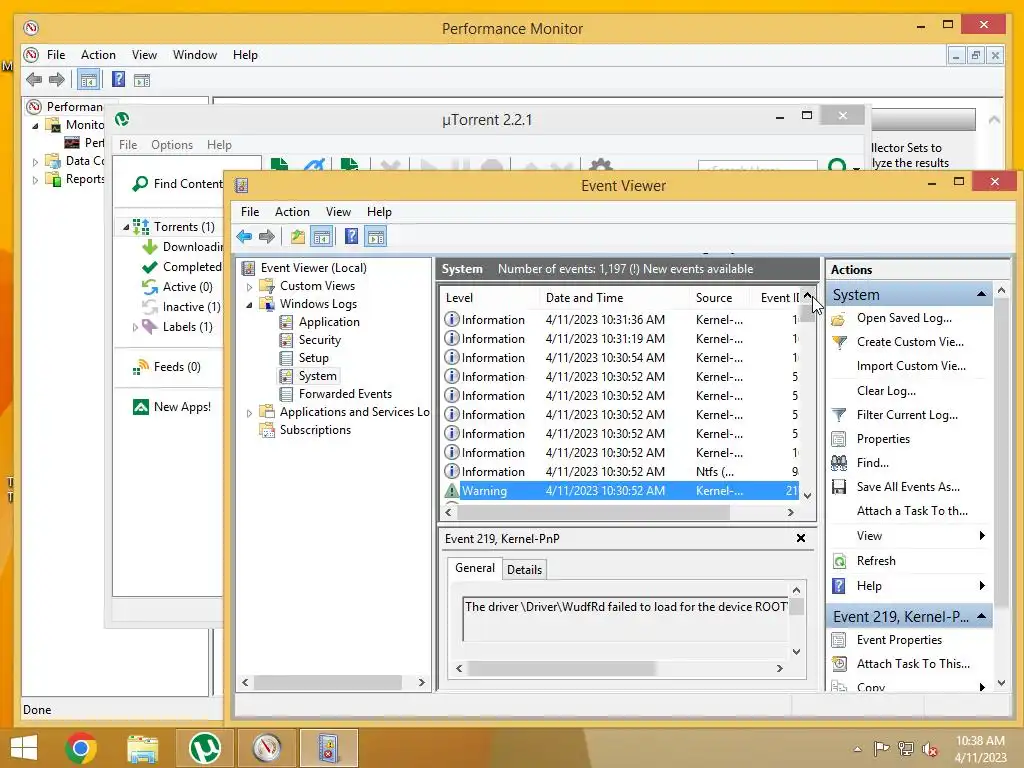1024x768 pixels.
Task: Select Subscriptions in Event Viewer tree
Action: tap(315, 430)
